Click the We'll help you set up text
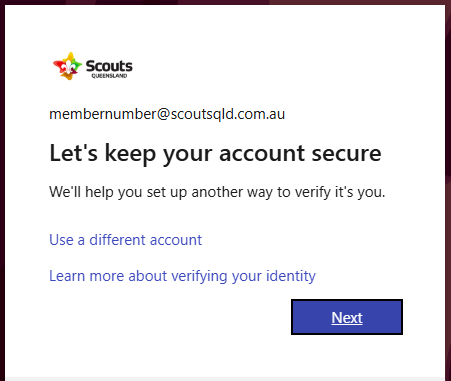 coord(217,192)
